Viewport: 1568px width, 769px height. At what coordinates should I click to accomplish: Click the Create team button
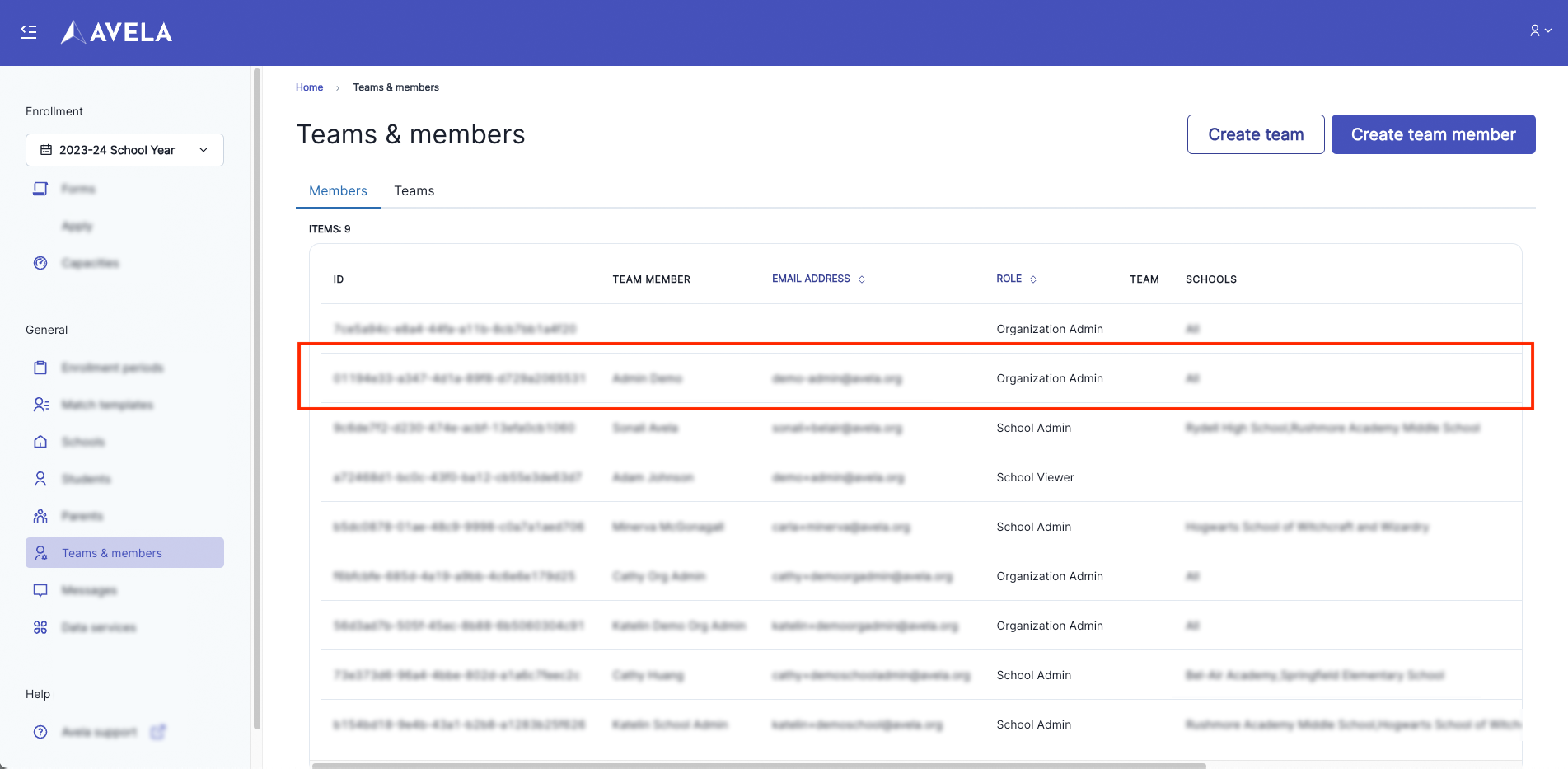(x=1255, y=134)
